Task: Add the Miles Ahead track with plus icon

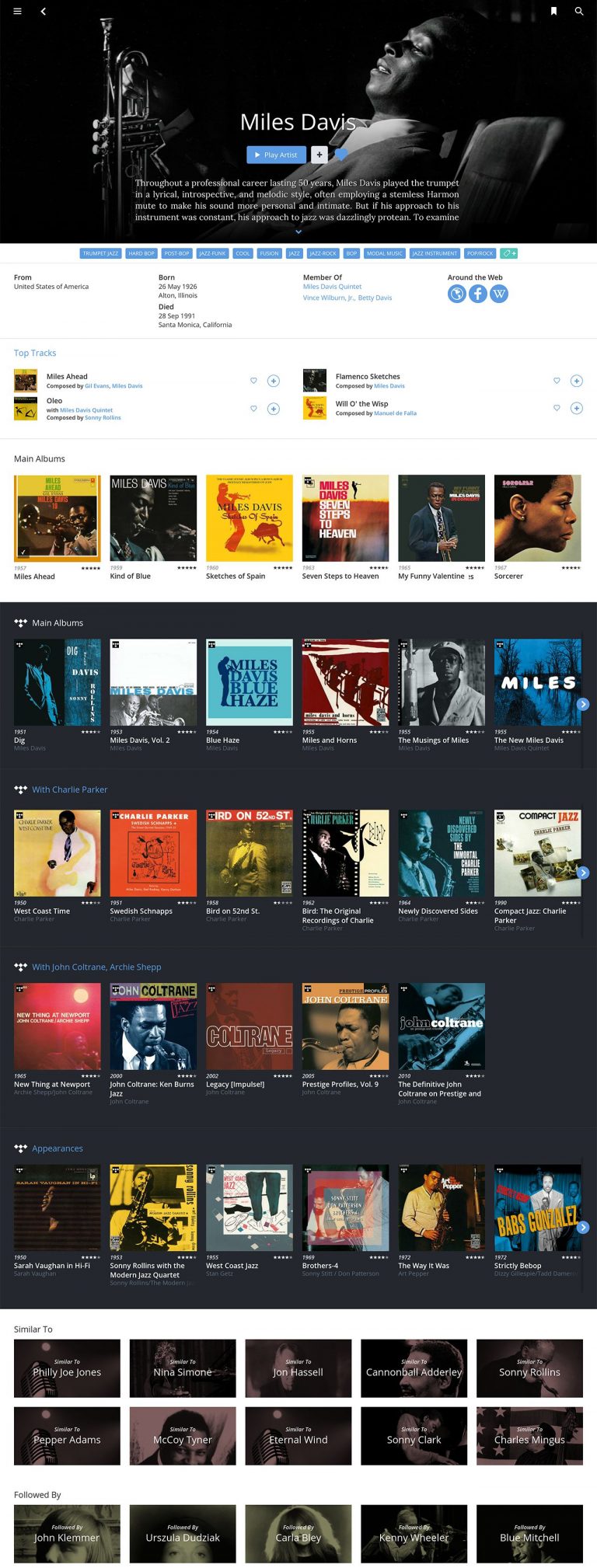Action: [274, 381]
